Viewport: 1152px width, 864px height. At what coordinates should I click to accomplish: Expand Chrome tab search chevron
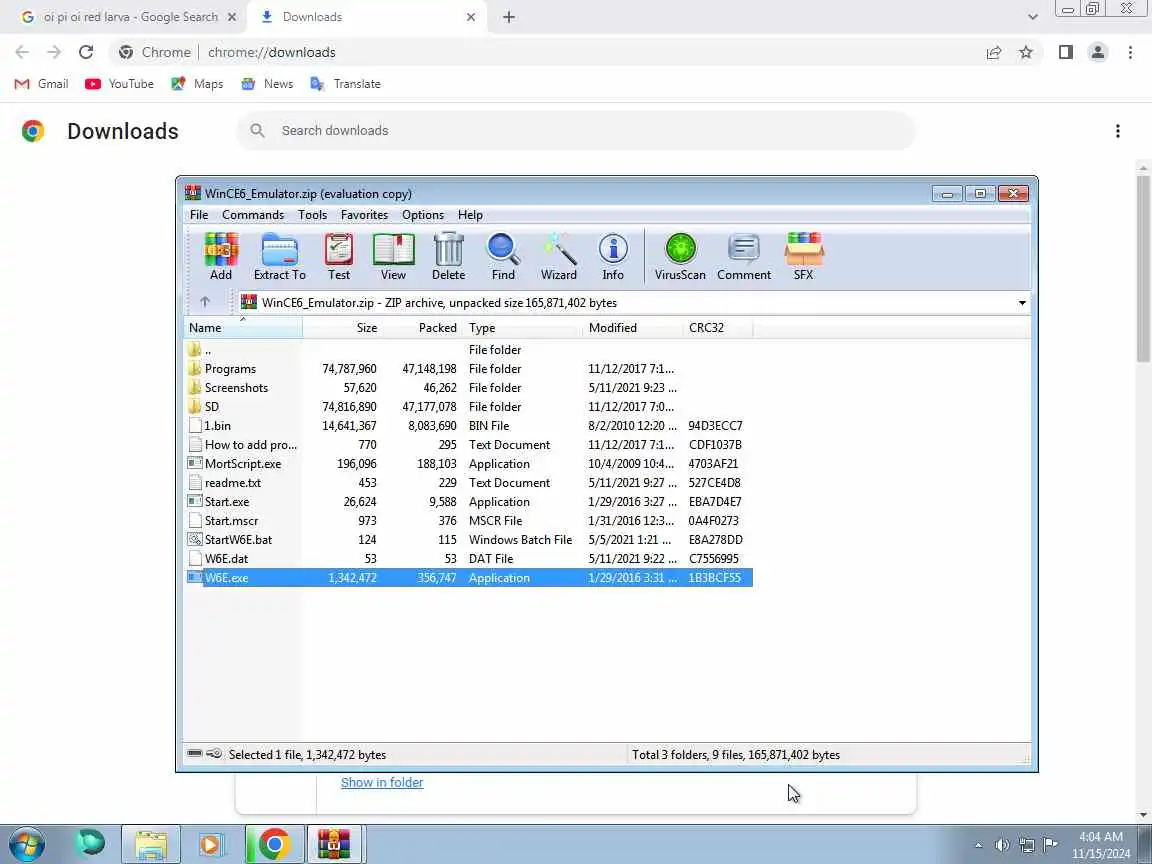point(1032,17)
